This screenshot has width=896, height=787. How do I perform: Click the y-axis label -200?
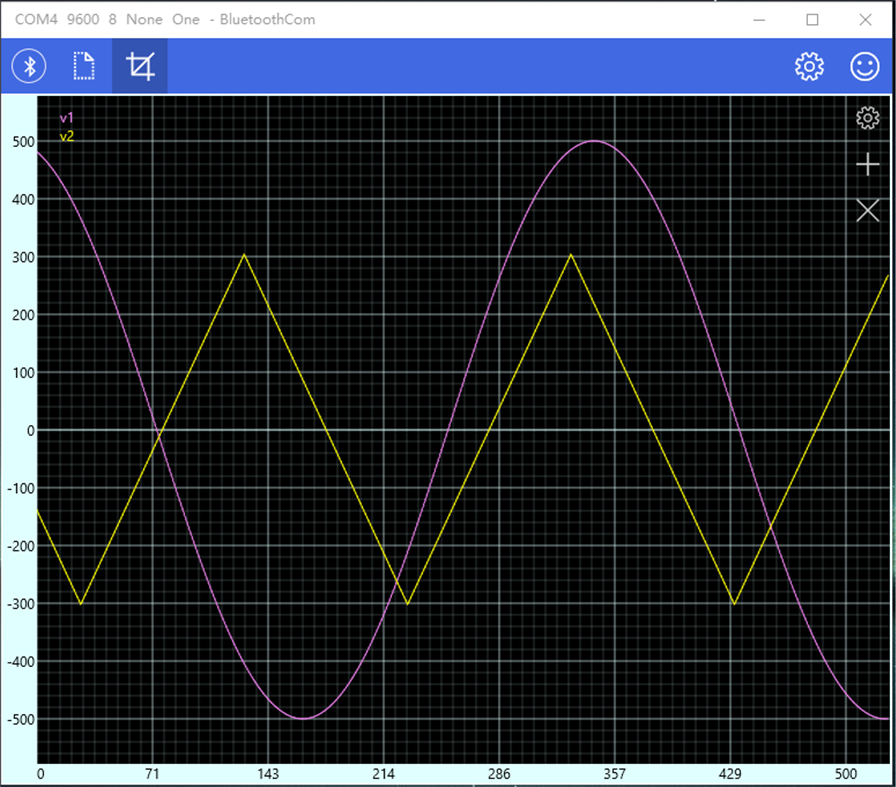pyautogui.click(x=21, y=546)
